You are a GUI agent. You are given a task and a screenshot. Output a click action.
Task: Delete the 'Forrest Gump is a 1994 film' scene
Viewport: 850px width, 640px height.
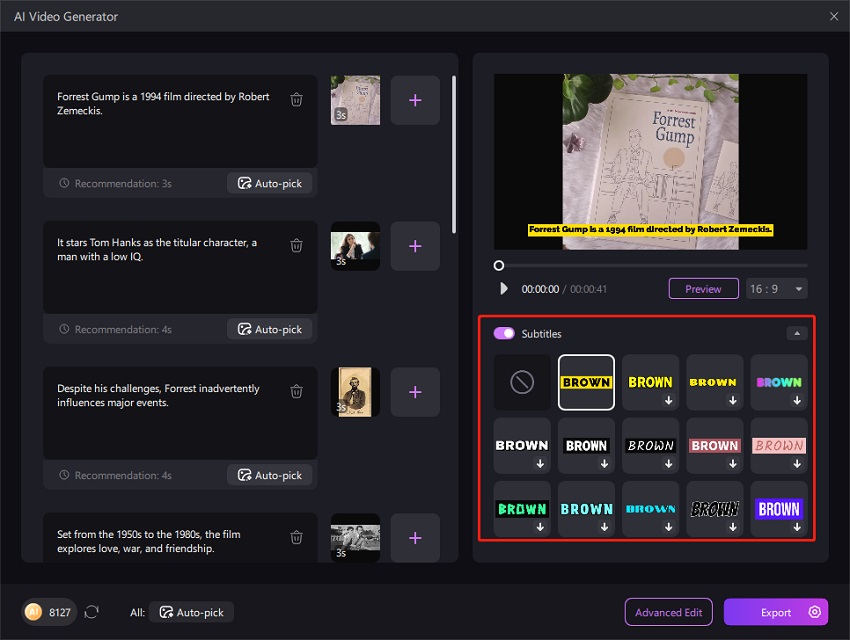coord(297,100)
